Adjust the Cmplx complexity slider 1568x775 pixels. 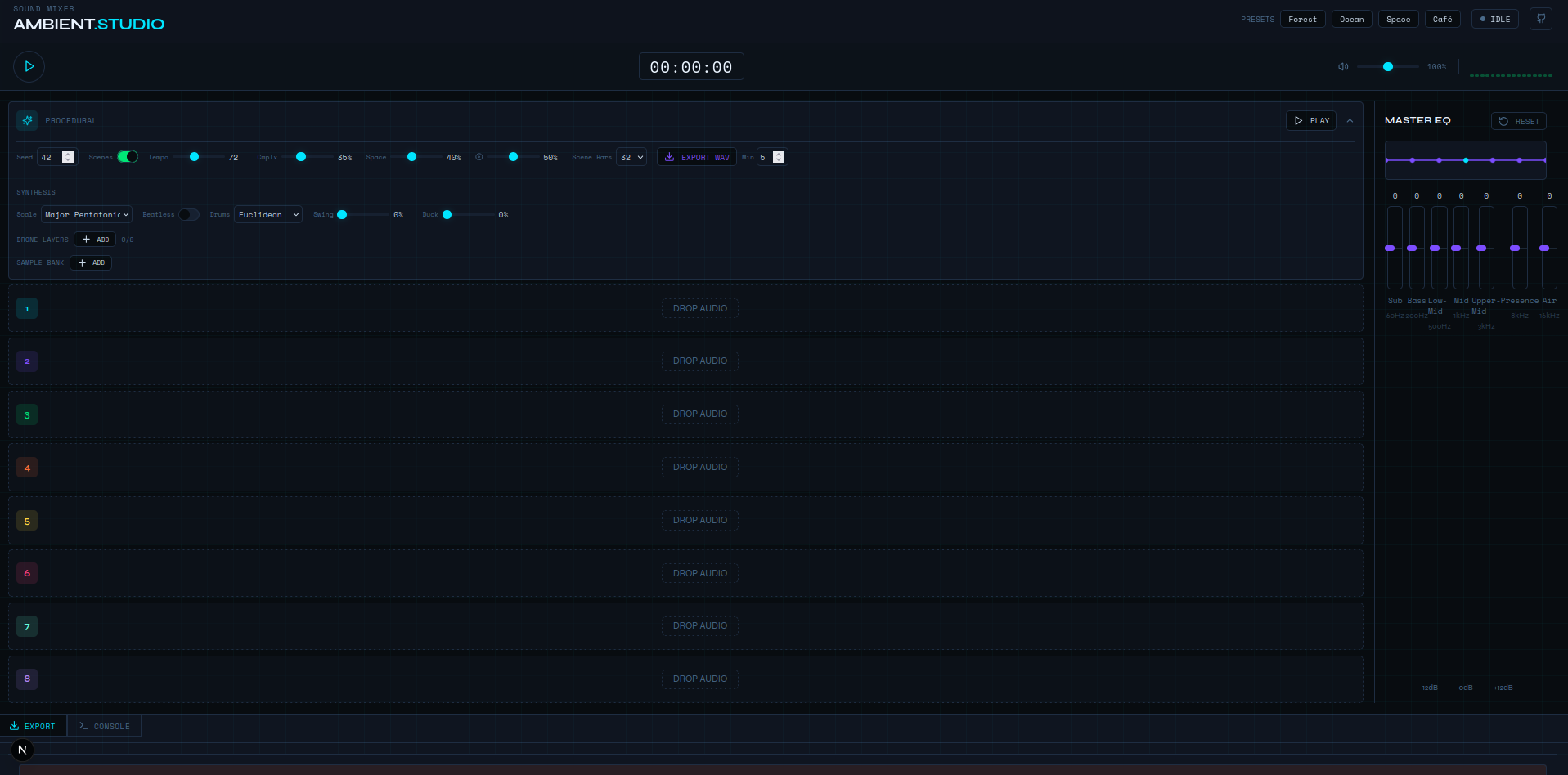coord(308,157)
